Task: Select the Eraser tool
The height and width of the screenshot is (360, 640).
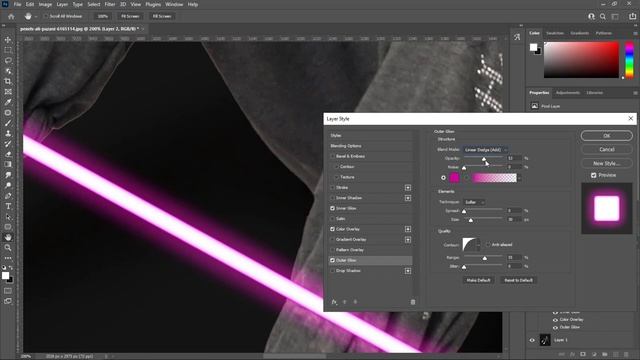Action: (x=8, y=154)
